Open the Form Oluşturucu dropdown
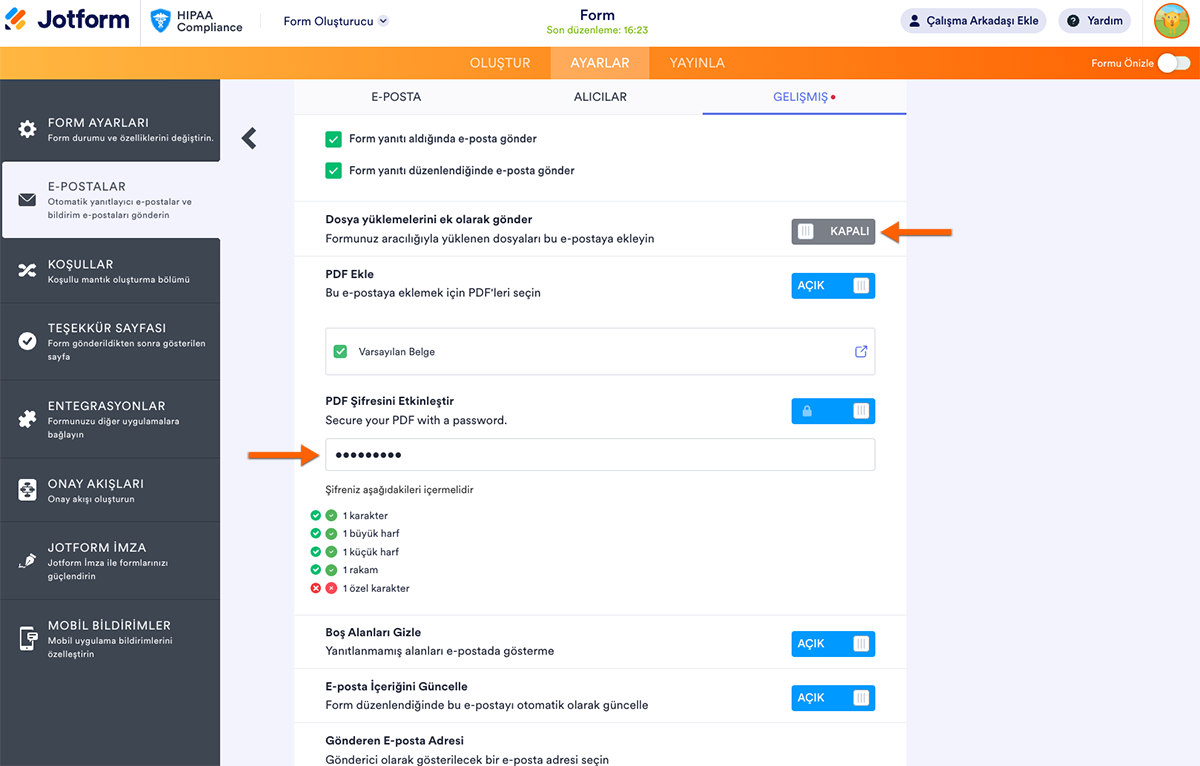Screen dimensions: 1200x766 point(336,21)
